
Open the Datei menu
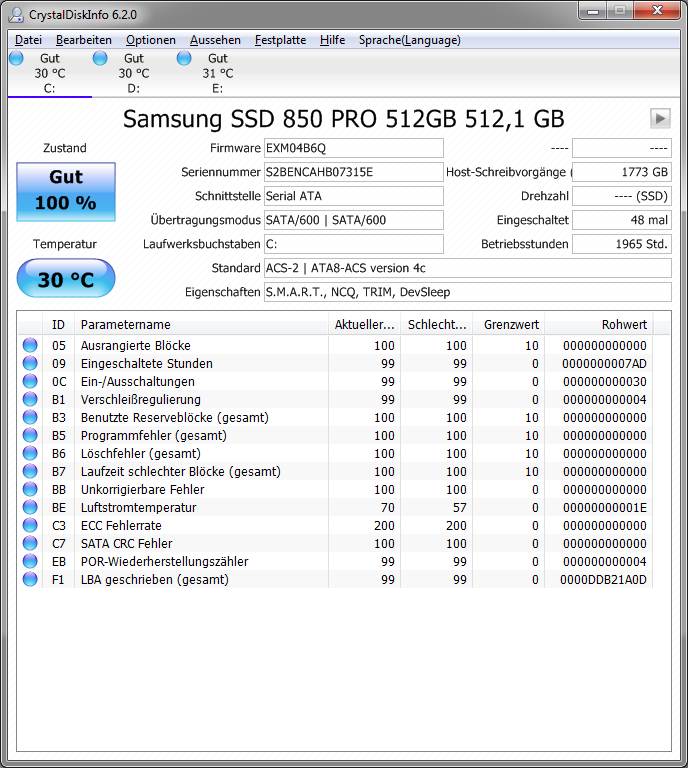tap(28, 40)
